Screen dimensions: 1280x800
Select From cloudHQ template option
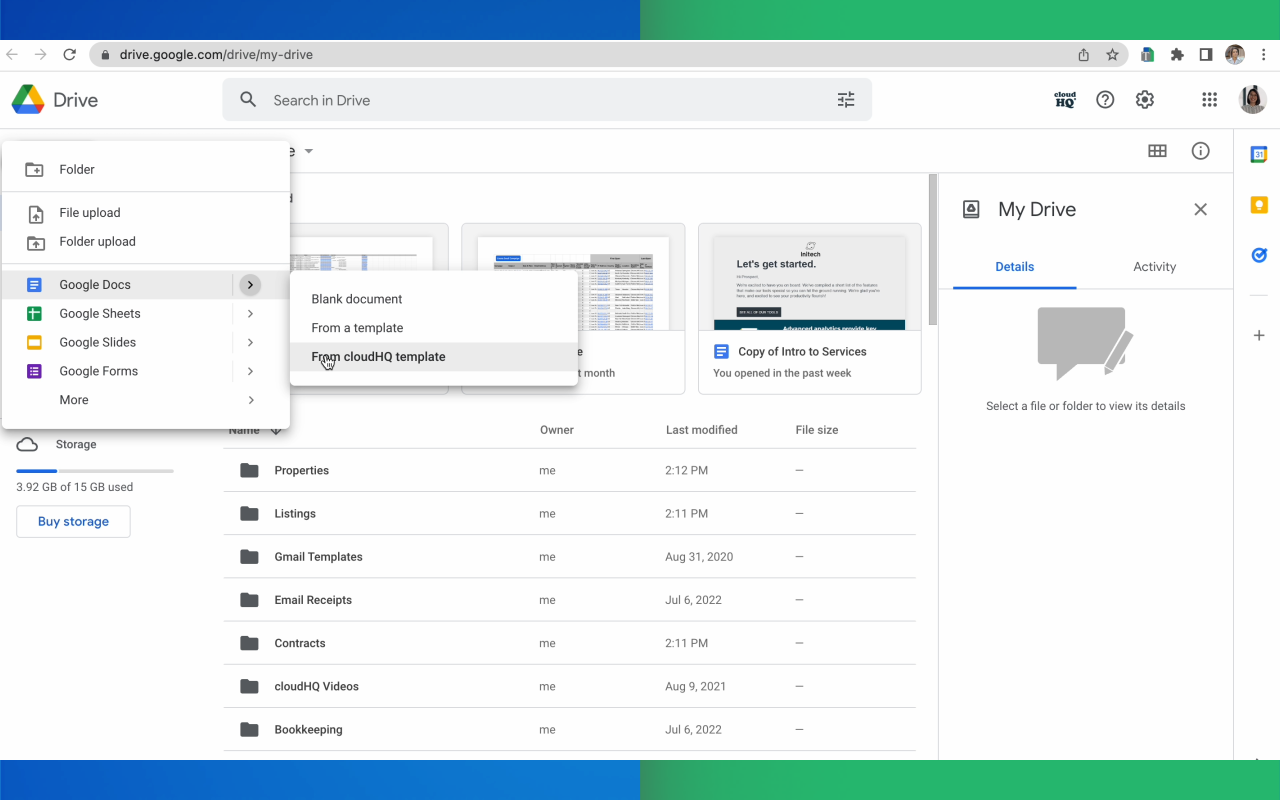[x=378, y=356]
